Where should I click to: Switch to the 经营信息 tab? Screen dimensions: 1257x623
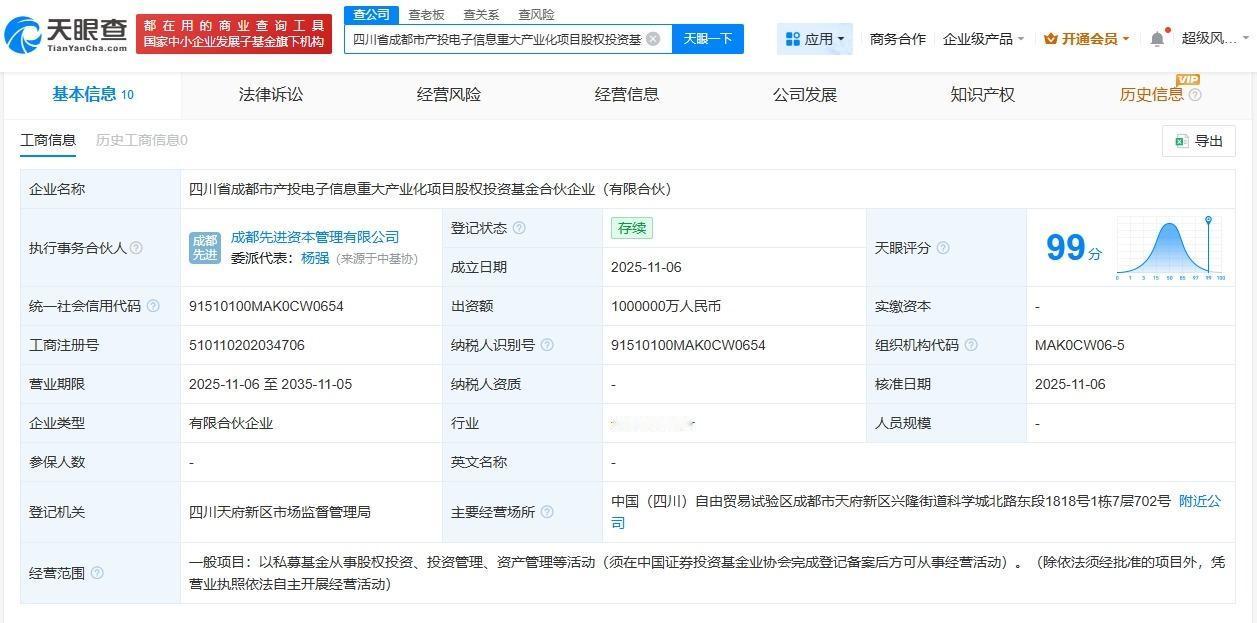click(x=627, y=95)
